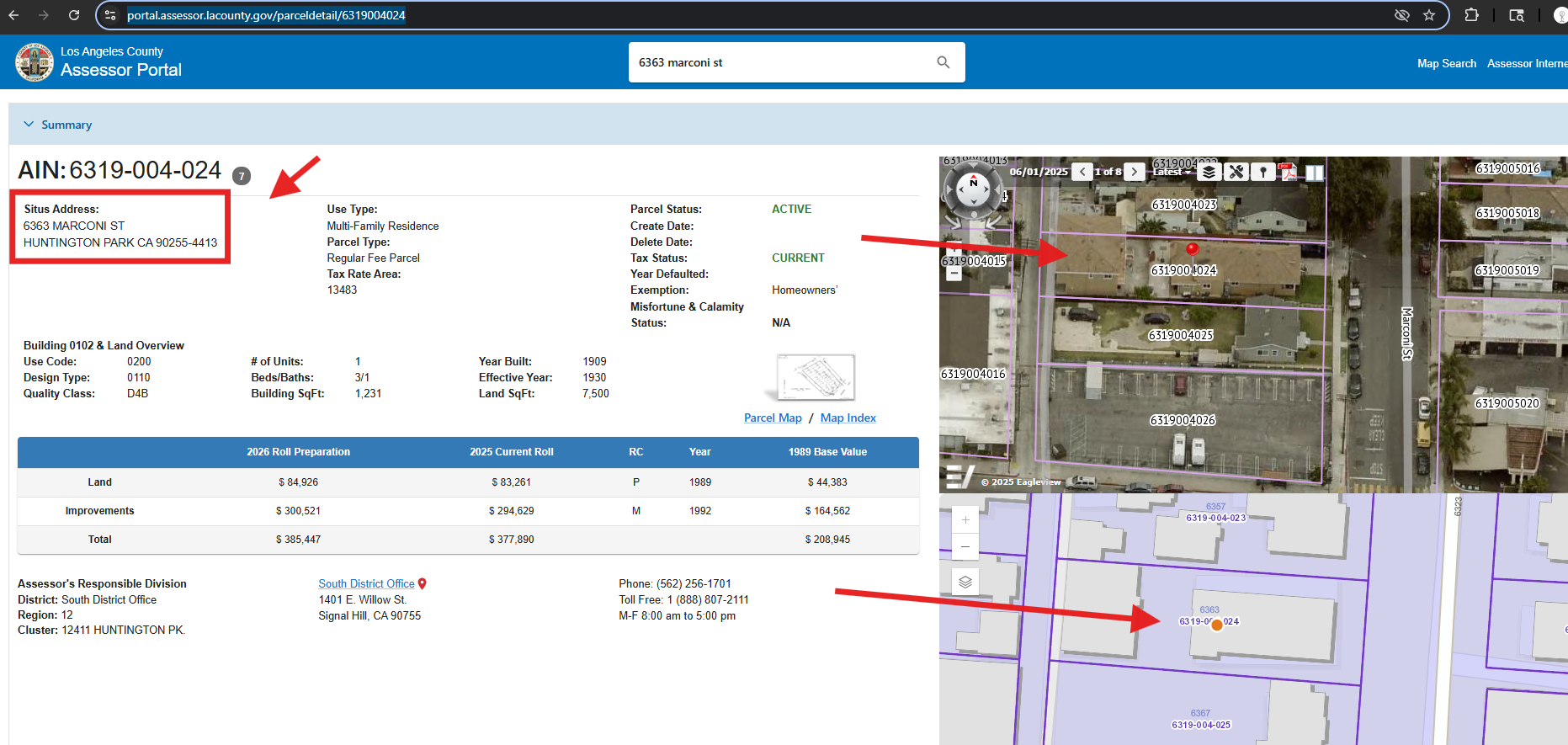Click the Los Angeles County seal logo
Screen dimensions: 1568x745
coord(35,62)
